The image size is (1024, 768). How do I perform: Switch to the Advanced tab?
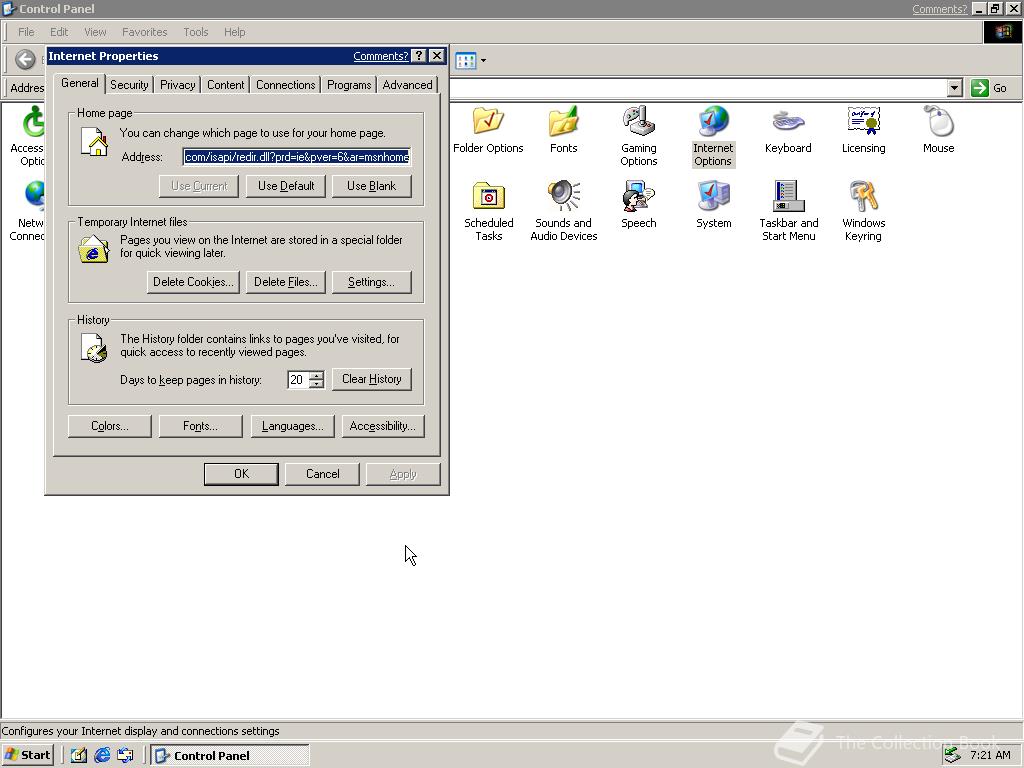coord(407,85)
